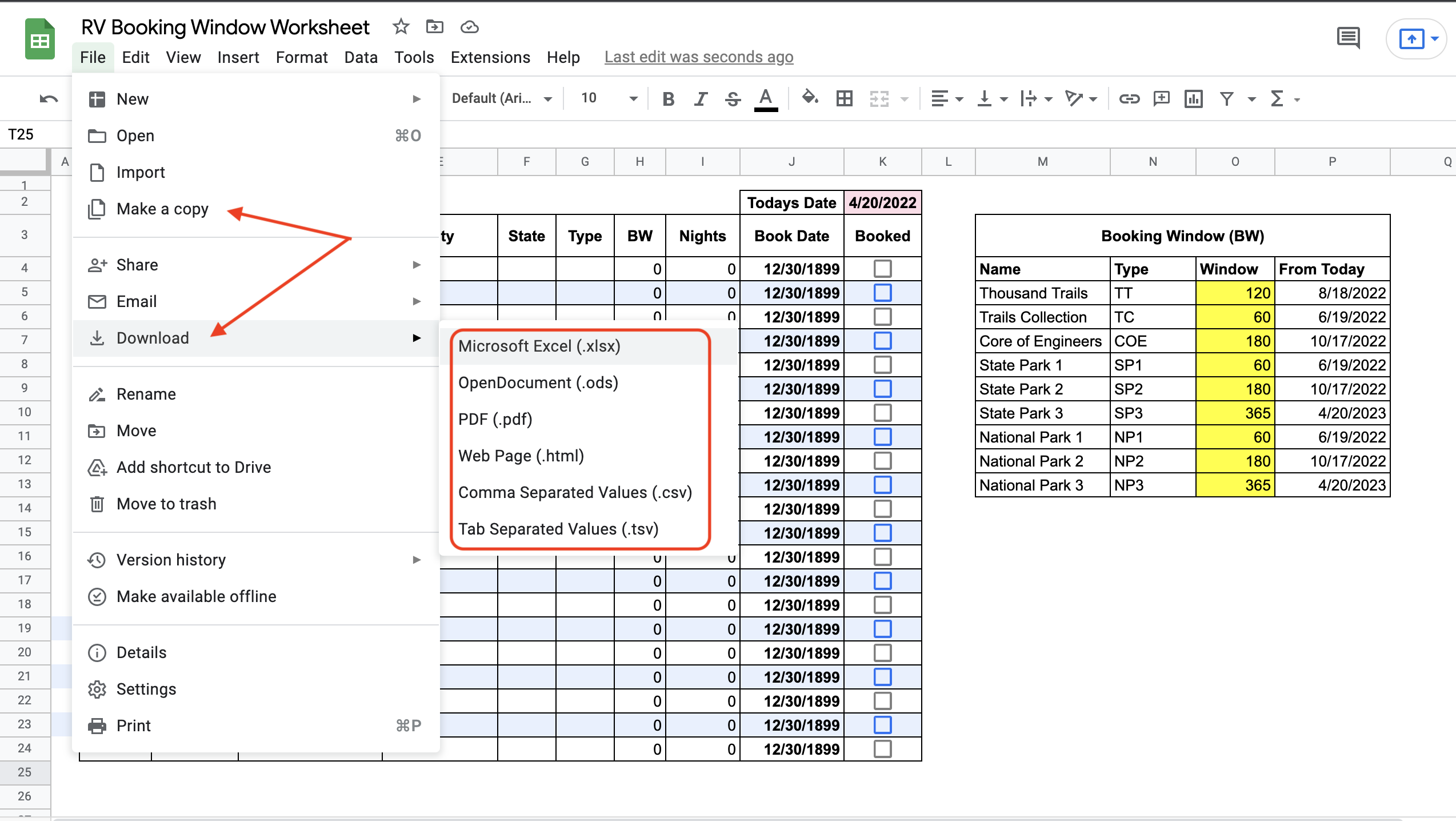
Task: Choose Make a copy
Action: tap(256, 209)
